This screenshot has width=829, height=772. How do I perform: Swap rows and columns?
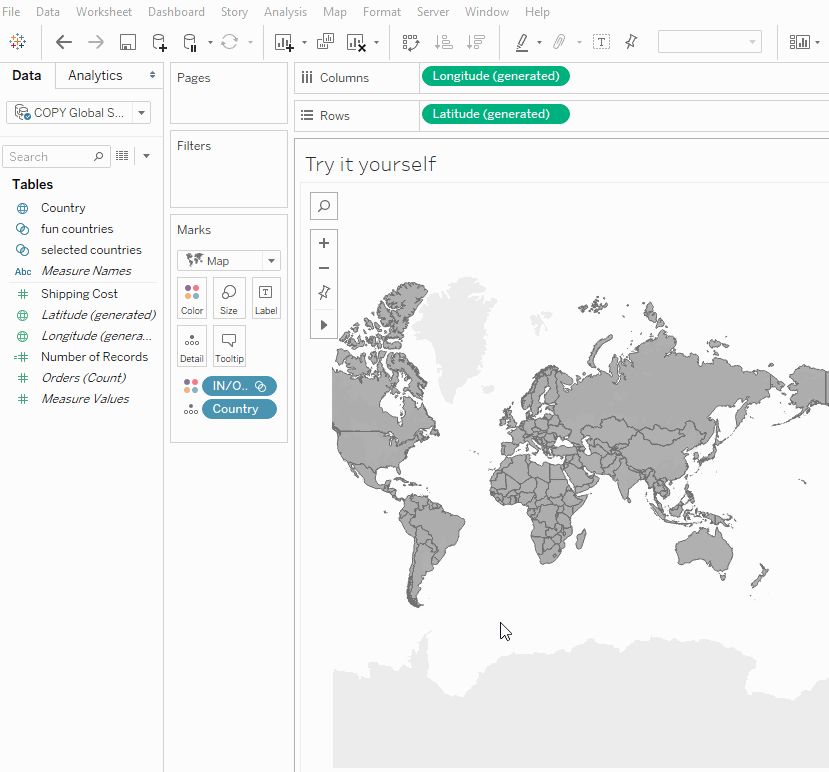click(x=410, y=42)
